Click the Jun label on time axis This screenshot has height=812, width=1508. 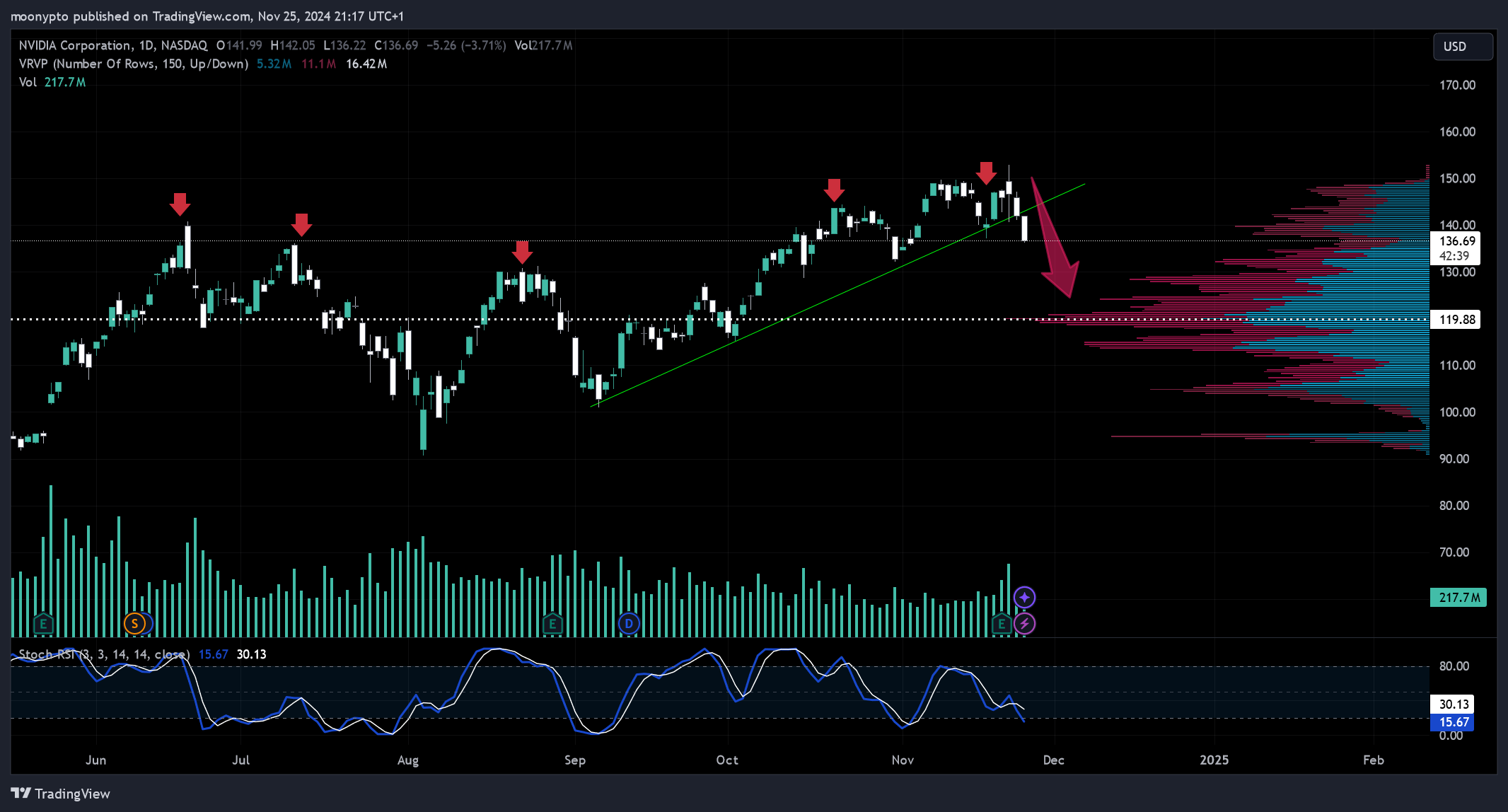[95, 760]
